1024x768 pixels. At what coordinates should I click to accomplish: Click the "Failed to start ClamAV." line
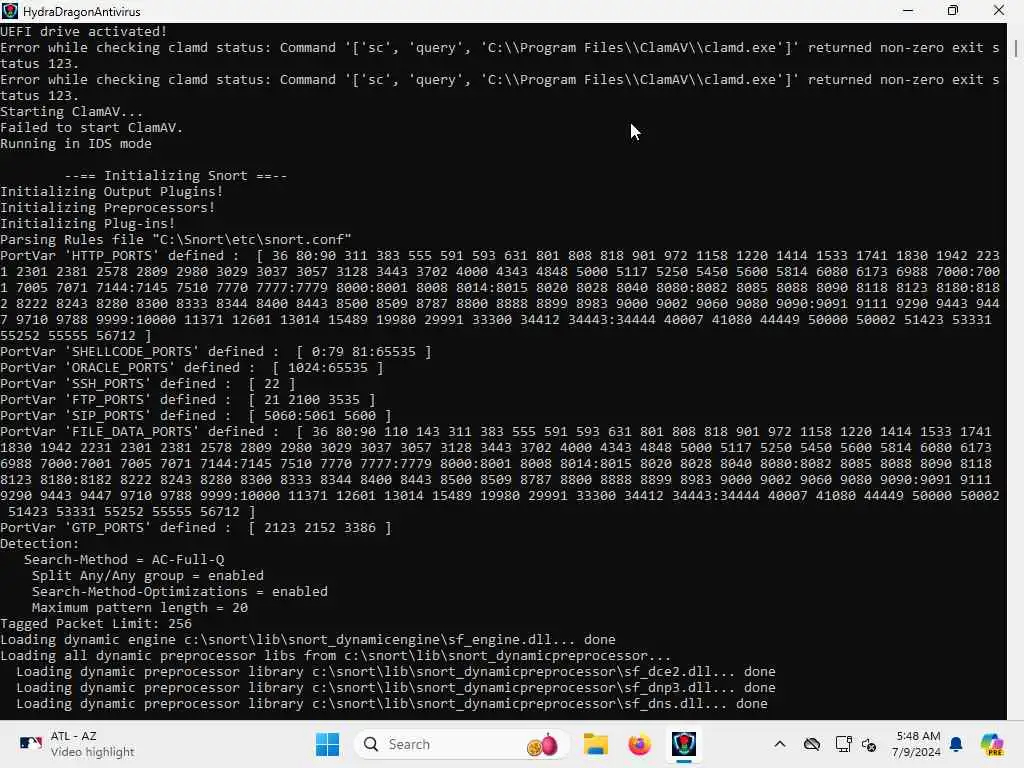[x=91, y=127]
